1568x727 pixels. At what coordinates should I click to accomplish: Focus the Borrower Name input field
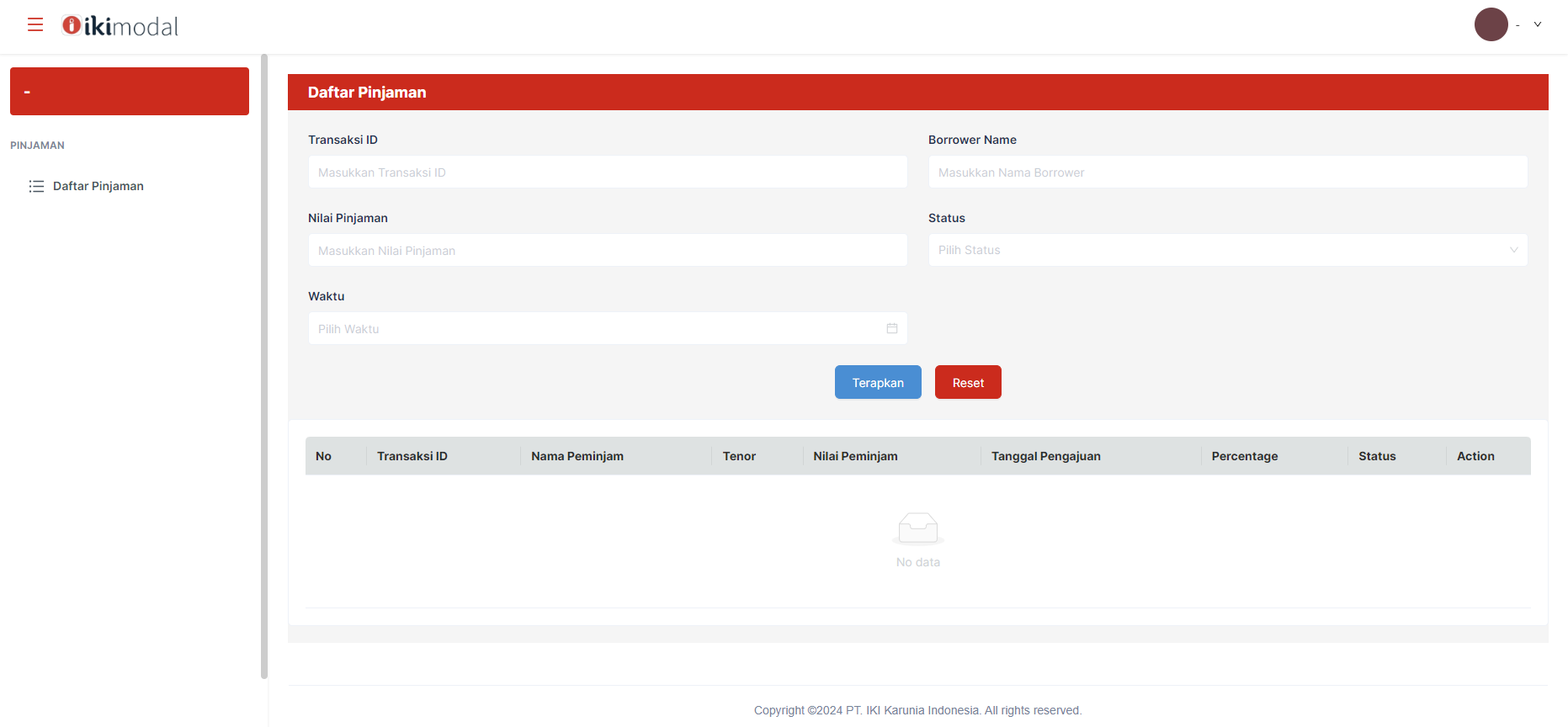click(x=1227, y=172)
